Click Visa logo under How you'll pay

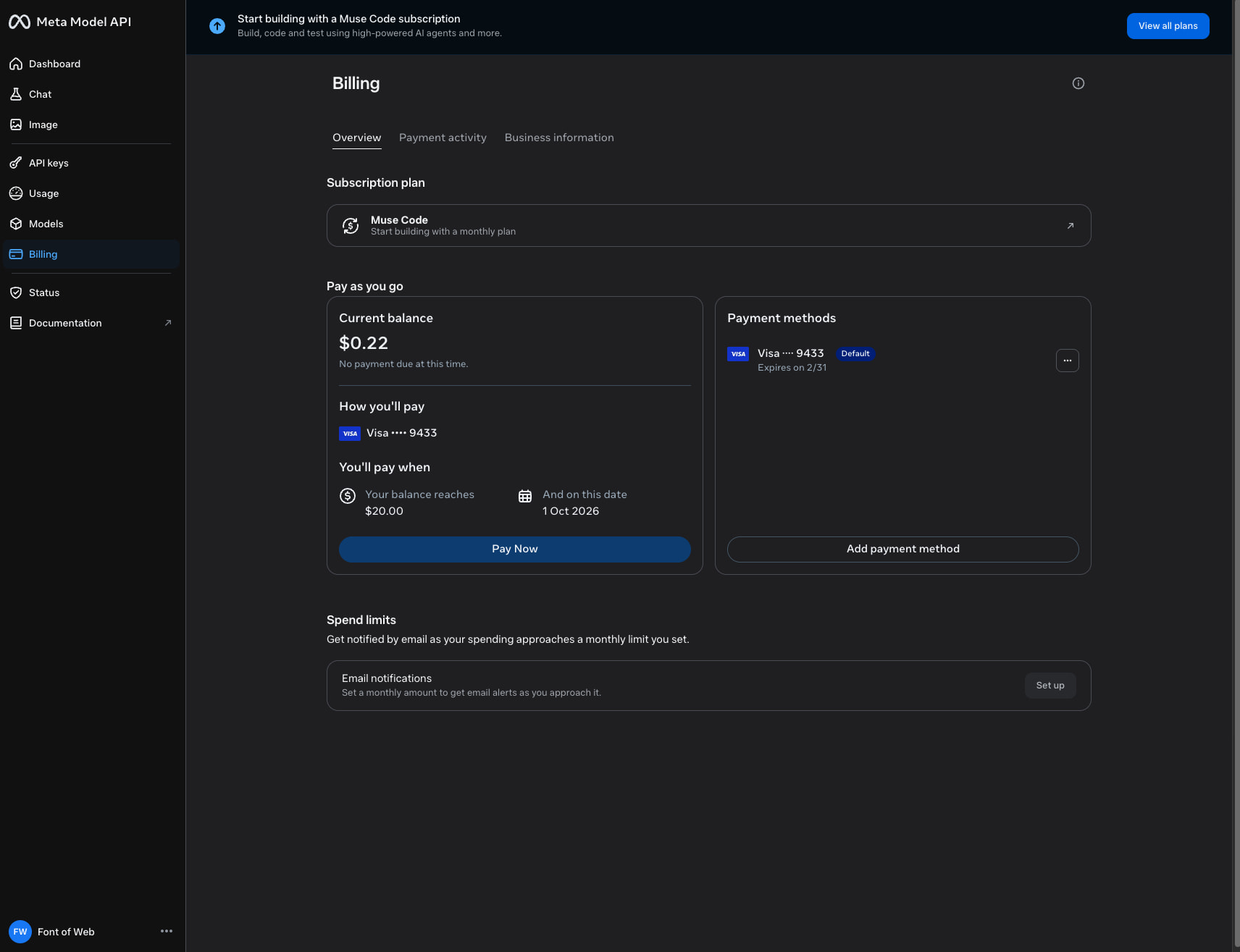pyautogui.click(x=350, y=434)
